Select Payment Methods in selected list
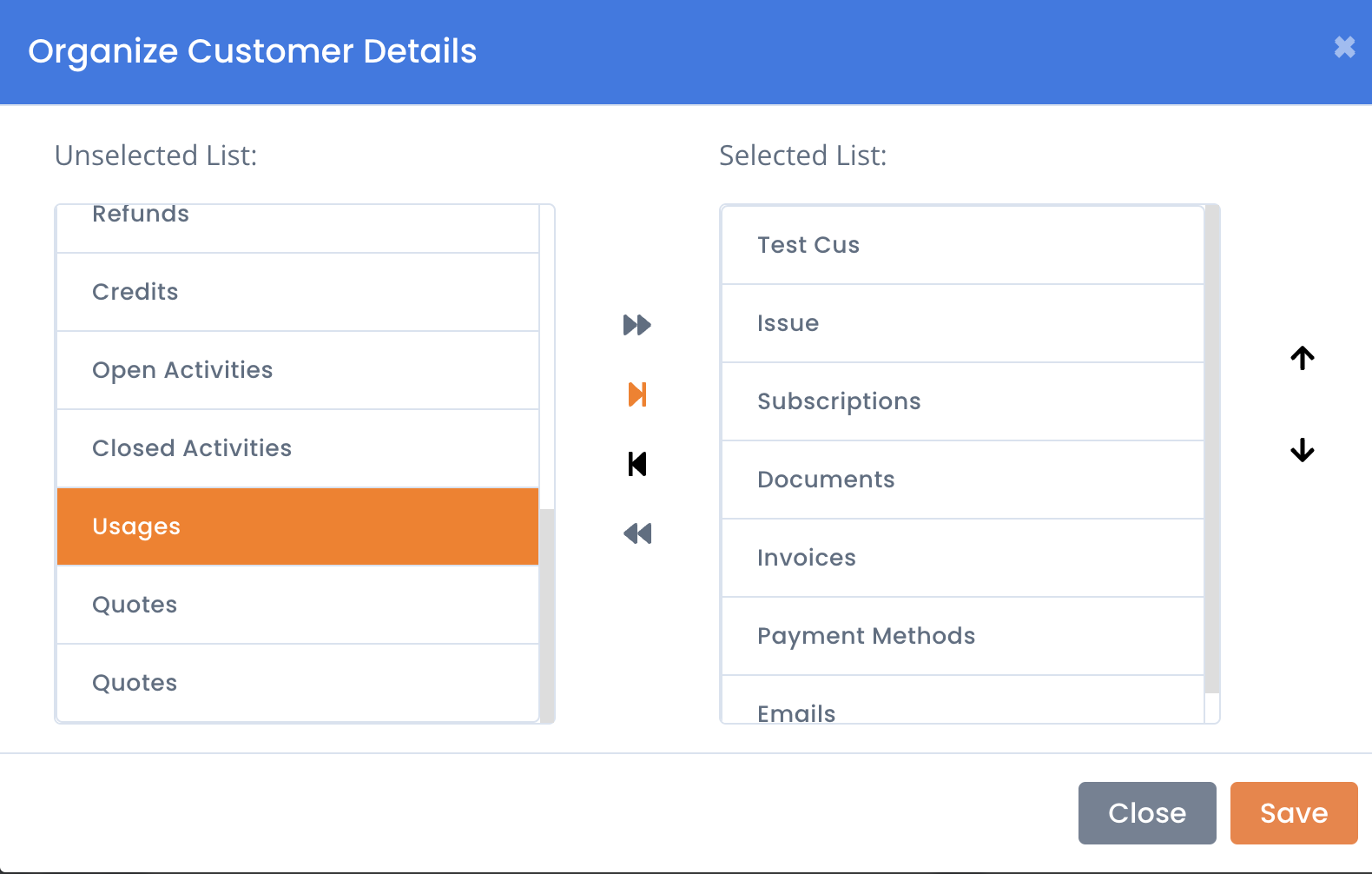The height and width of the screenshot is (874, 1372). [963, 636]
